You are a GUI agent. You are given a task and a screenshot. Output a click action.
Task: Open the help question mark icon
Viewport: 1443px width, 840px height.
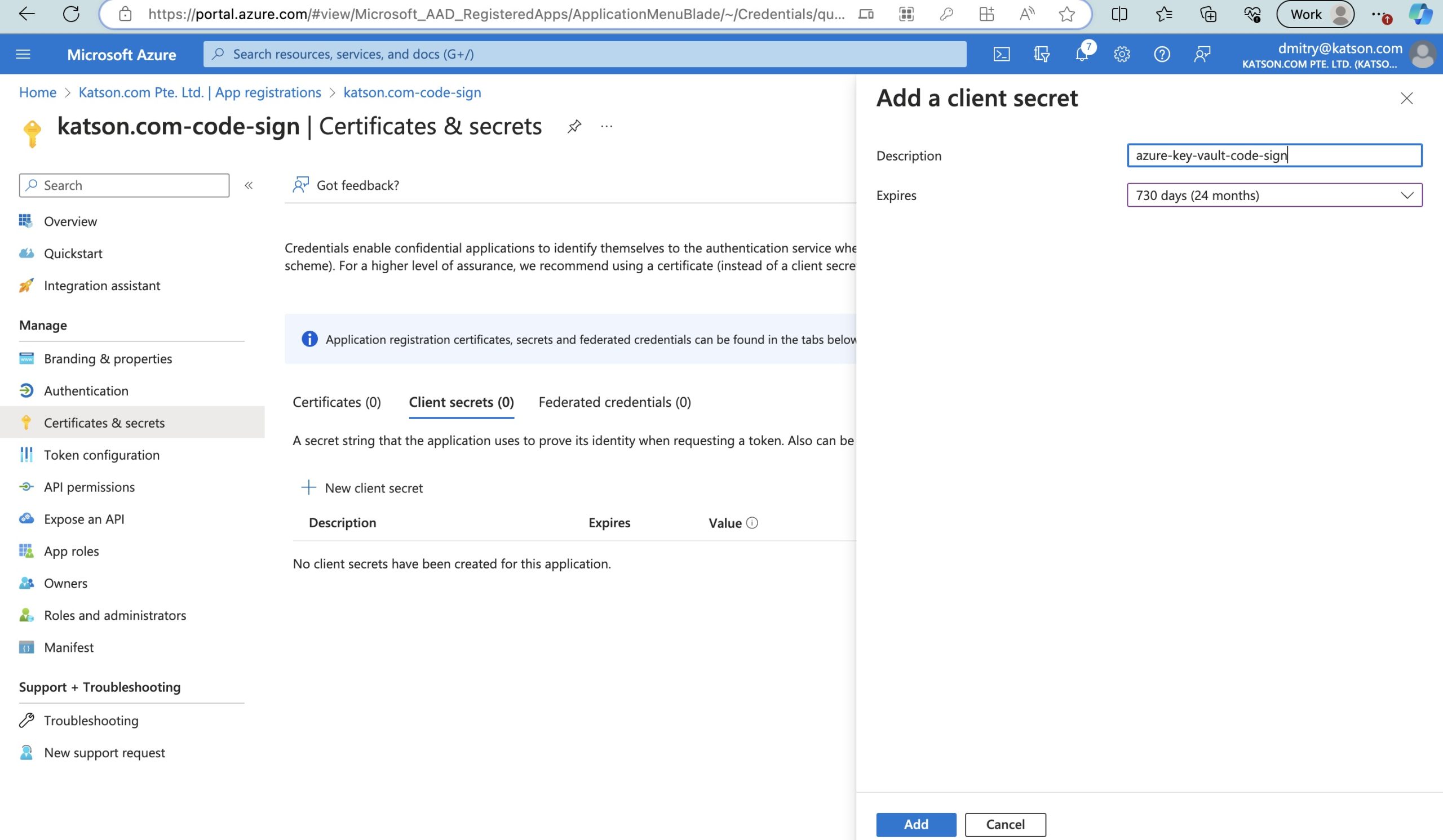pyautogui.click(x=1161, y=54)
